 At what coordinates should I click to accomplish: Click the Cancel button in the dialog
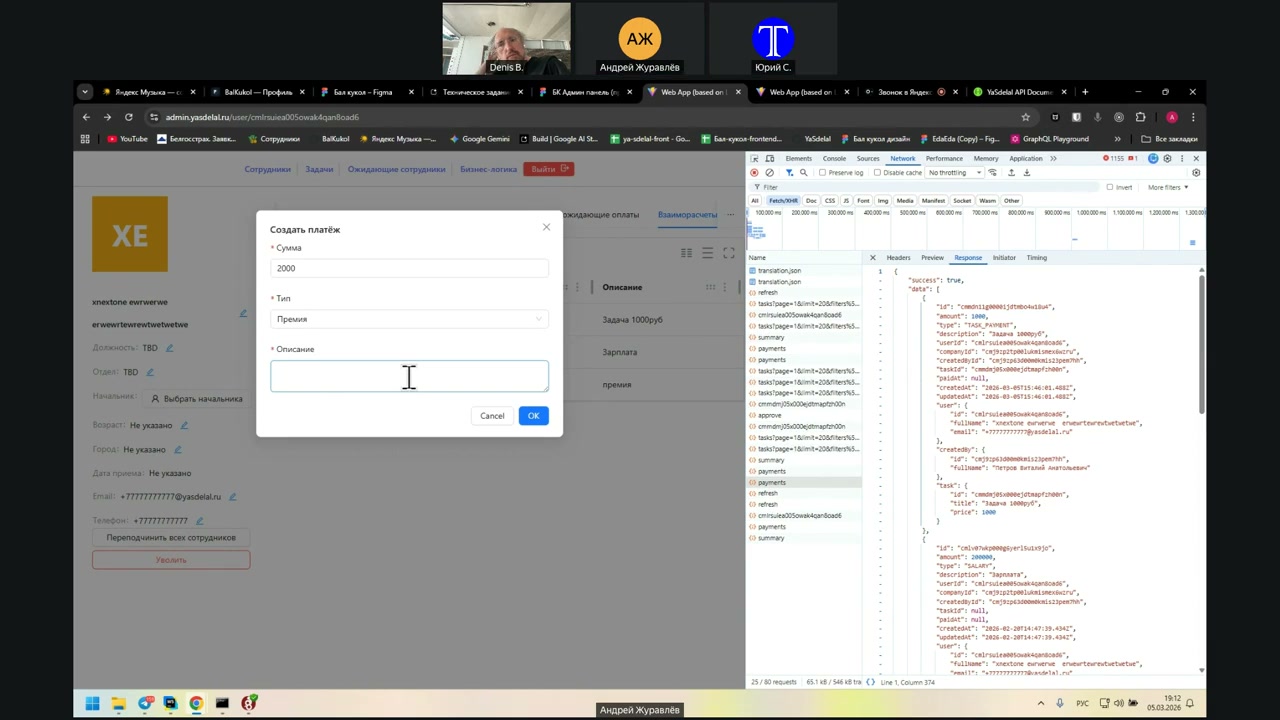(492, 416)
